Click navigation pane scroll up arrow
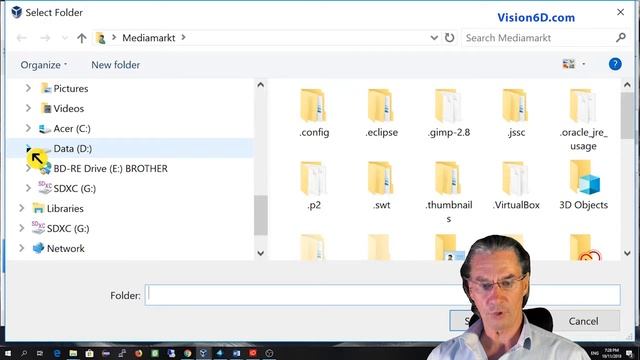Image resolution: width=640 pixels, height=360 pixels. tap(260, 85)
